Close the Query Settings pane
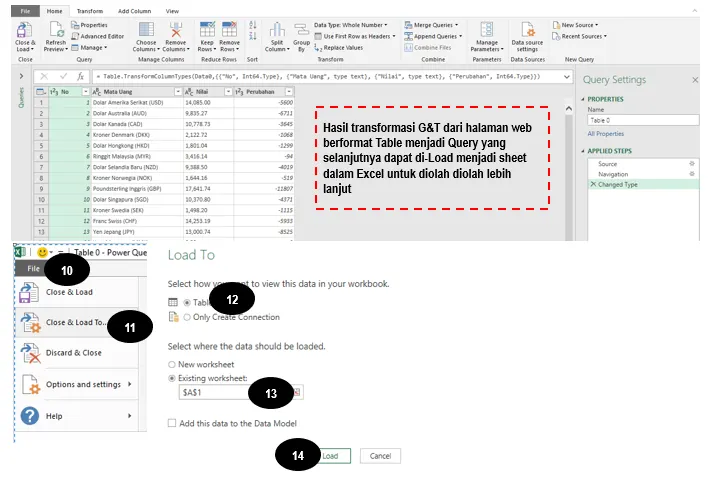The height and width of the screenshot is (477, 710). (695, 80)
